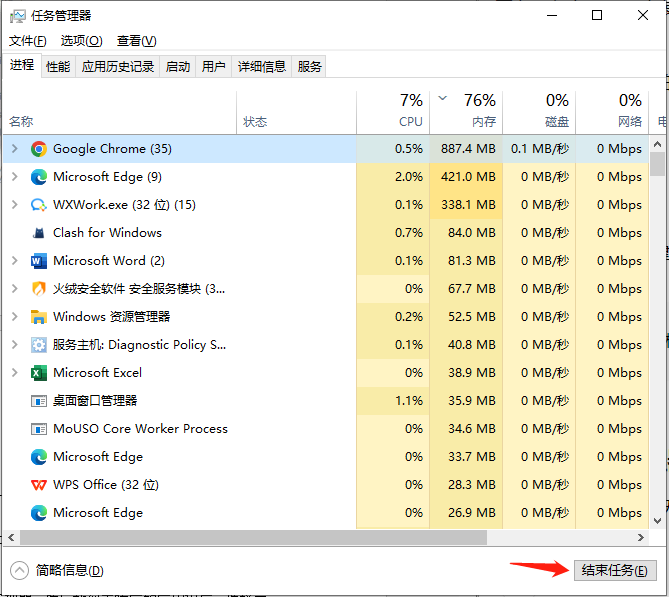Switch to the 启动 tab

tap(177, 67)
